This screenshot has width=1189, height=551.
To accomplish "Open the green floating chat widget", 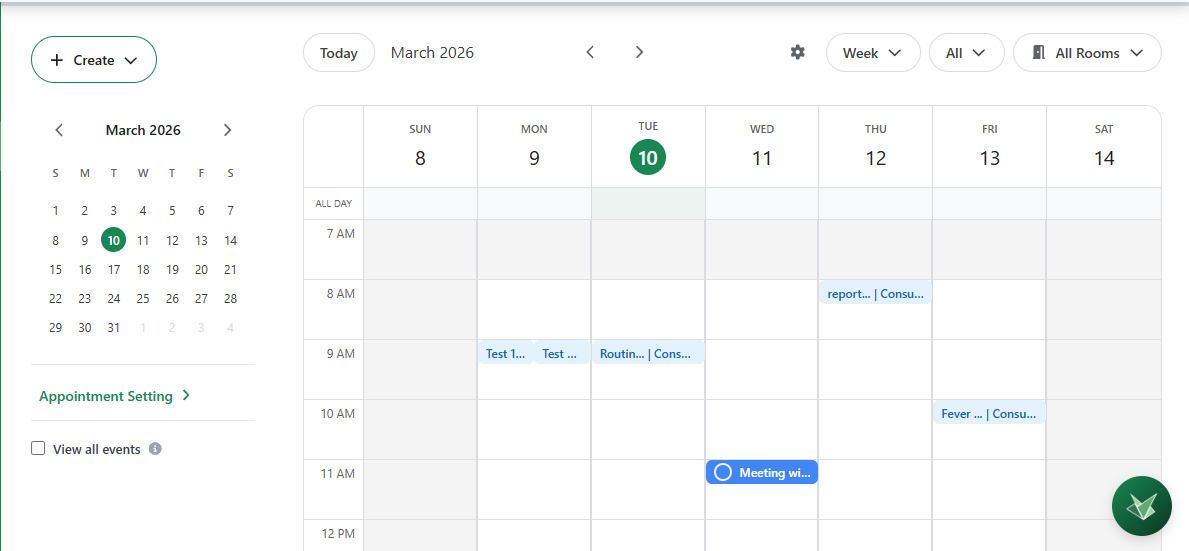I will (x=1141, y=506).
